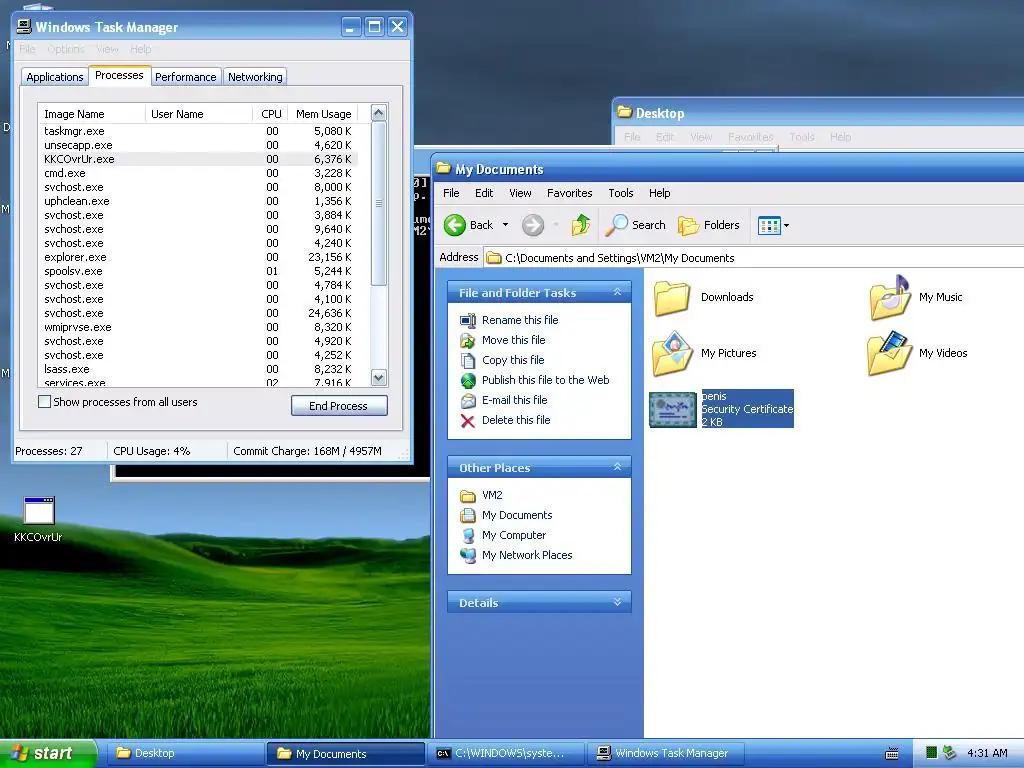Enable Show processes from all users checkbox
The height and width of the screenshot is (768, 1024).
point(44,402)
